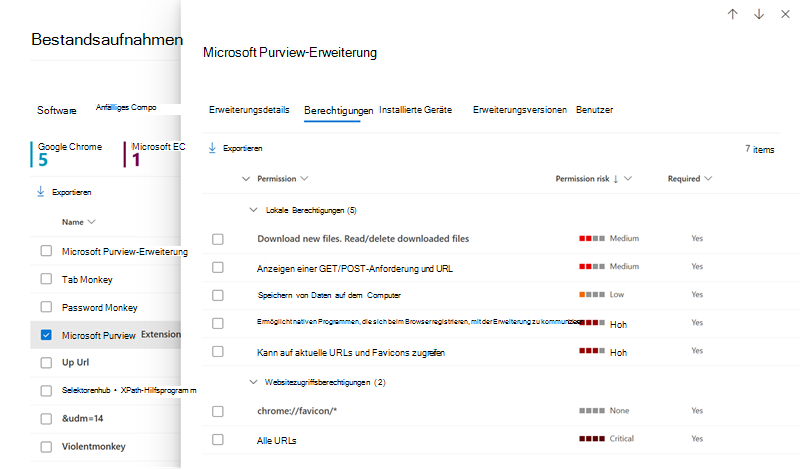Click sort arrow next to Permission risk

click(616, 179)
